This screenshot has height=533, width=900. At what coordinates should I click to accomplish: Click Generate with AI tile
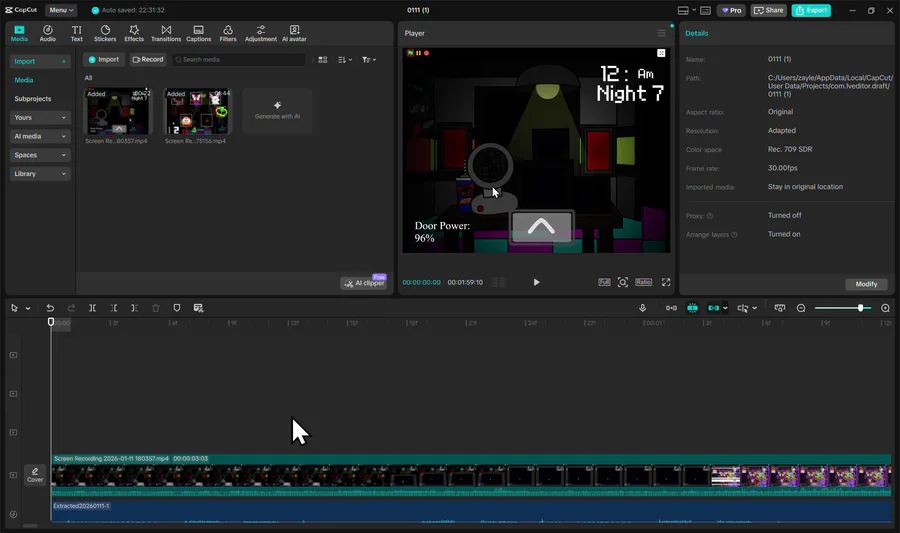277,111
